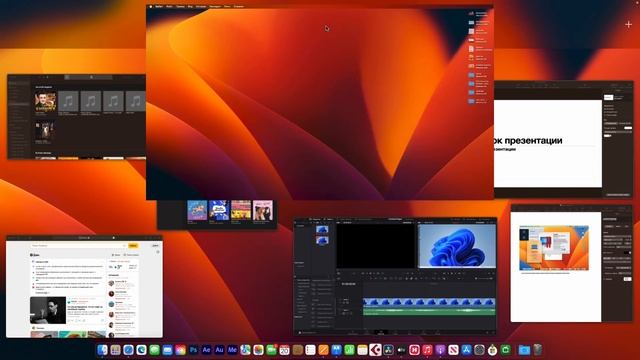
Task: Open Launchpad in the Dock
Action: pos(116,350)
